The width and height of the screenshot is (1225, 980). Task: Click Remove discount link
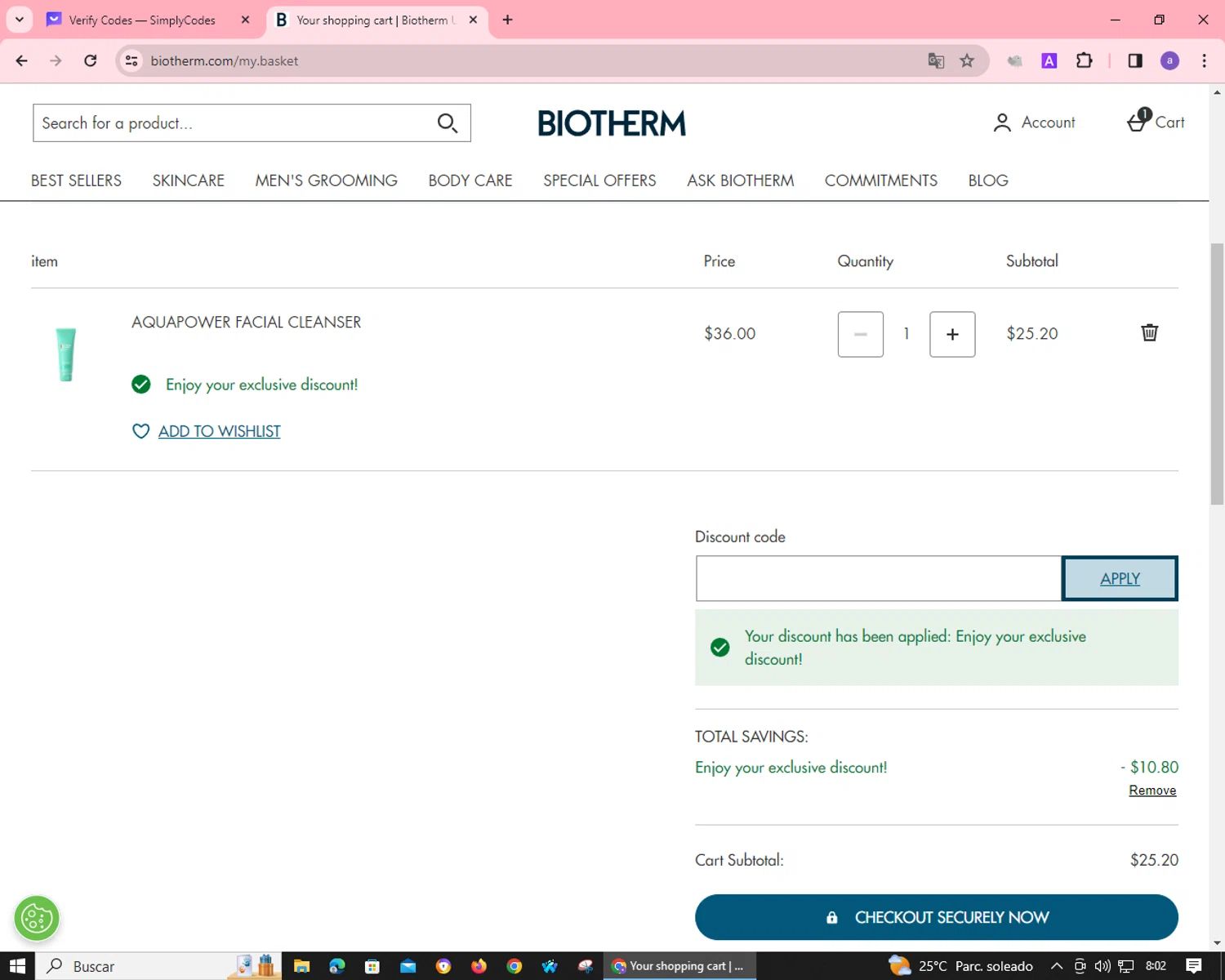pyautogui.click(x=1152, y=791)
